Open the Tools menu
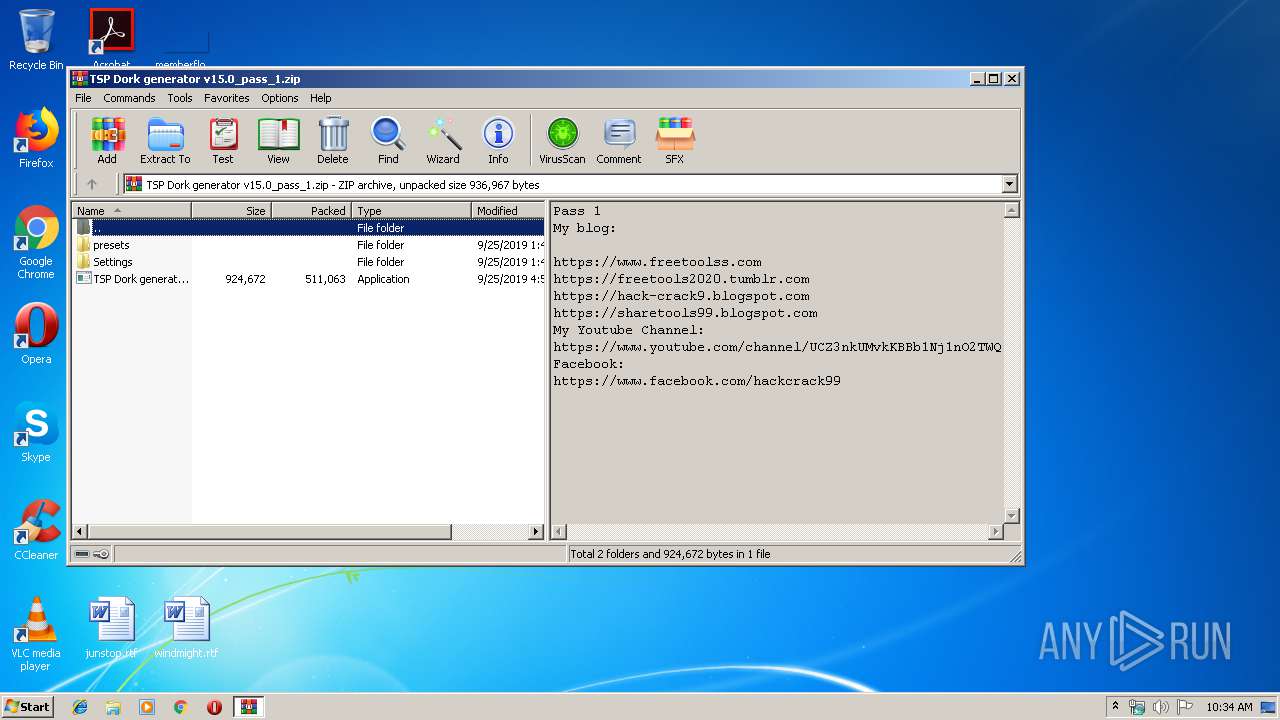Image resolution: width=1280 pixels, height=720 pixels. click(x=180, y=98)
